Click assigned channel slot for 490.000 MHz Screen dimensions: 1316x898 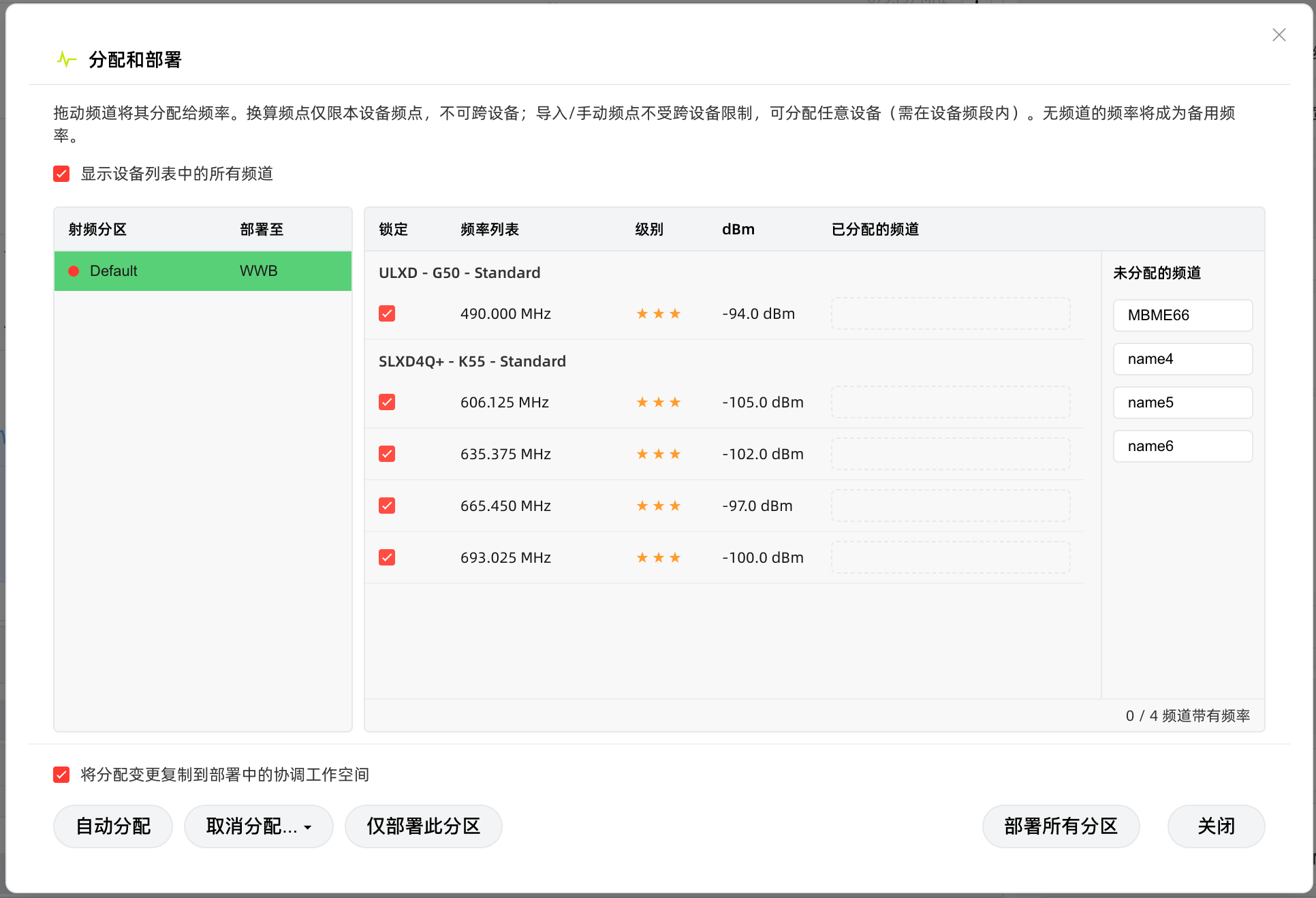click(951, 313)
